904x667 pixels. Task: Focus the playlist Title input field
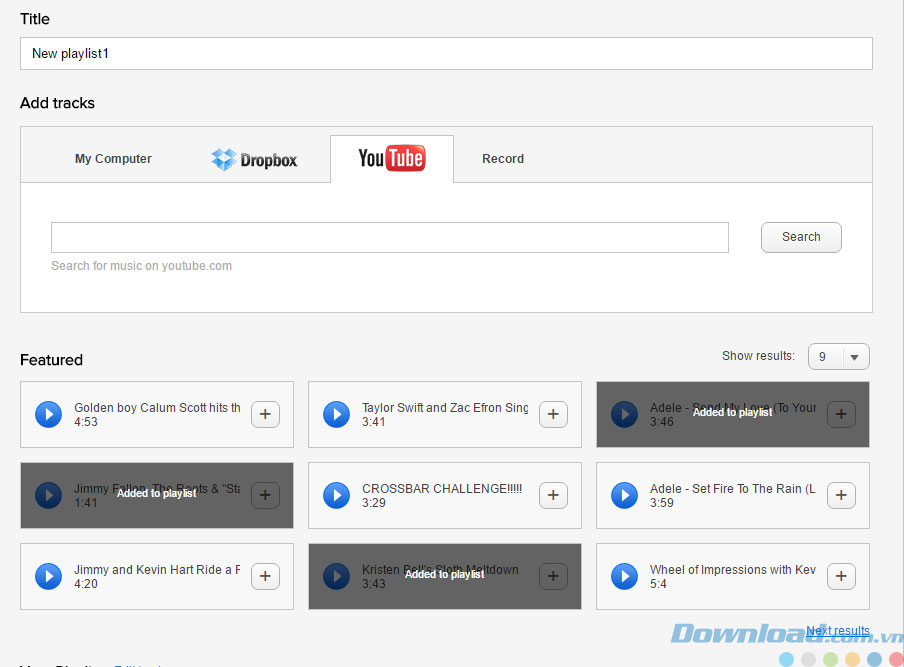click(x=446, y=53)
